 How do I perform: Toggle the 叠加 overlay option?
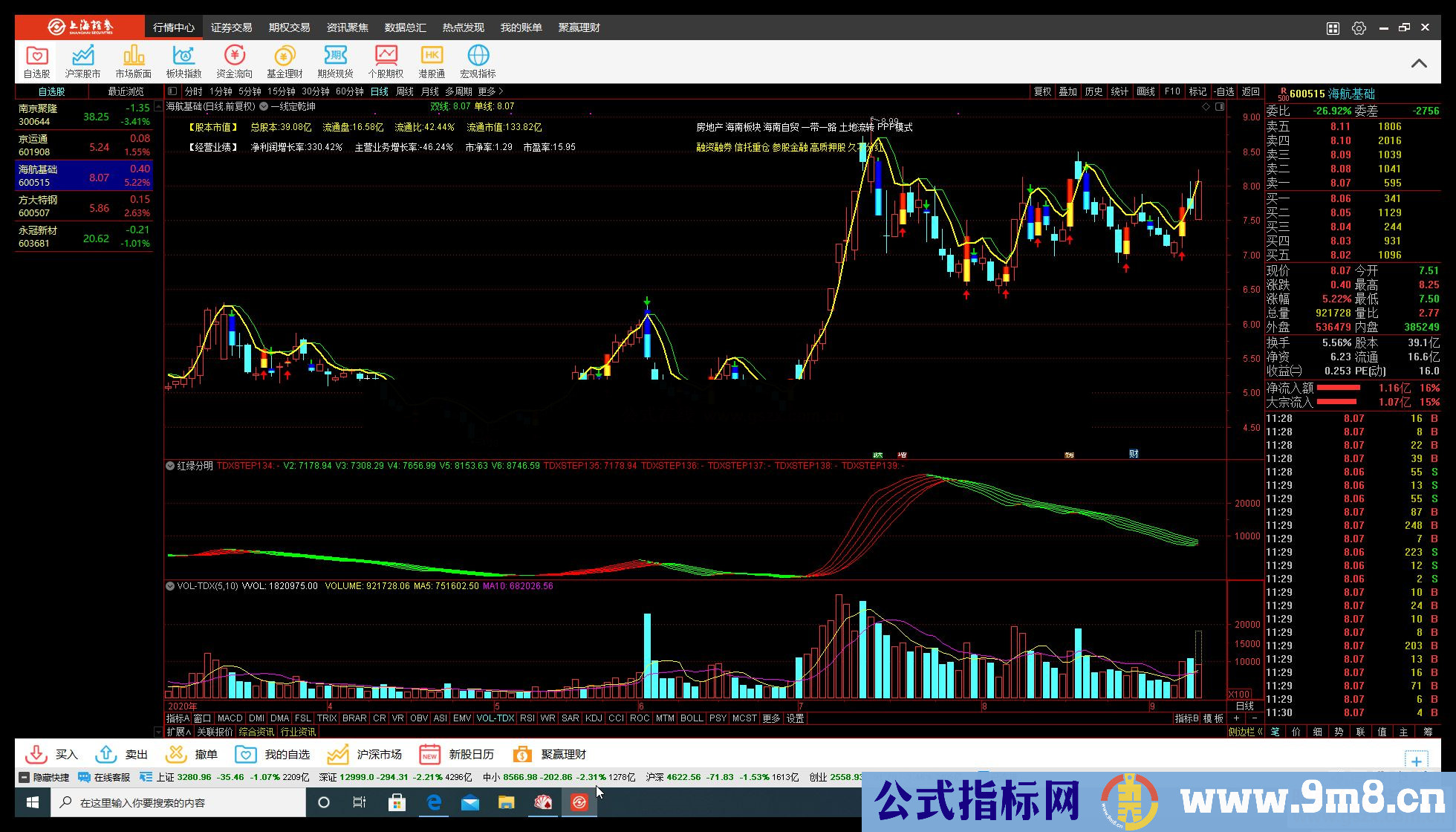pyautogui.click(x=1067, y=91)
